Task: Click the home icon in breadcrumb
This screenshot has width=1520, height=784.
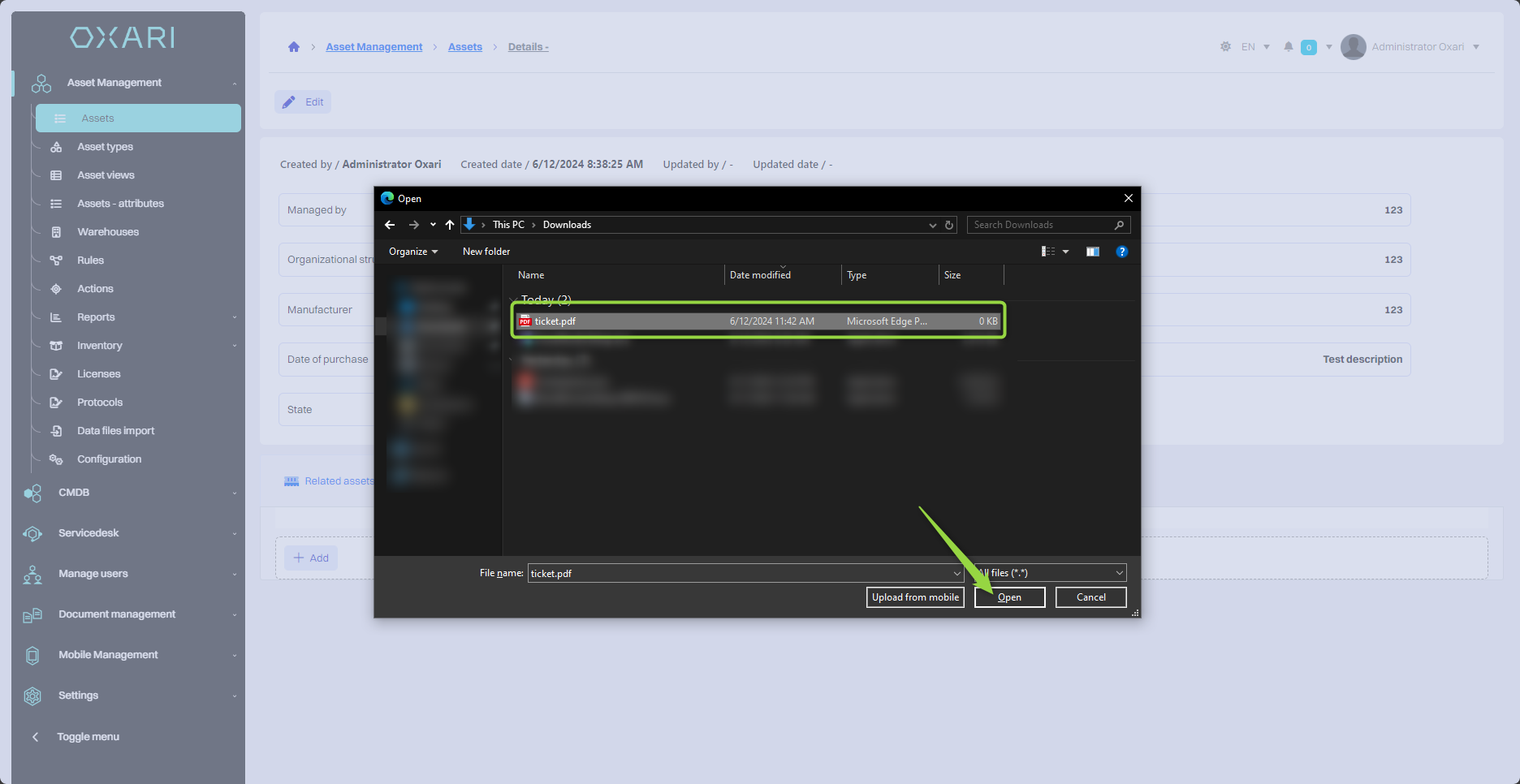Action: click(x=294, y=47)
